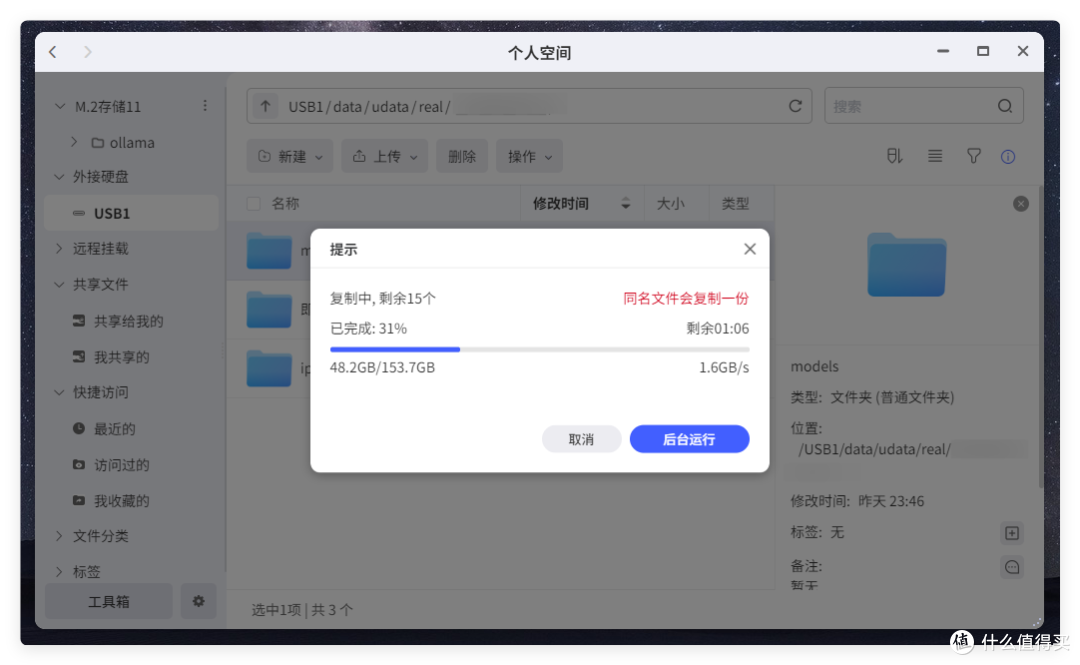Sort by 大小 column header
1080x665 pixels.
point(670,203)
